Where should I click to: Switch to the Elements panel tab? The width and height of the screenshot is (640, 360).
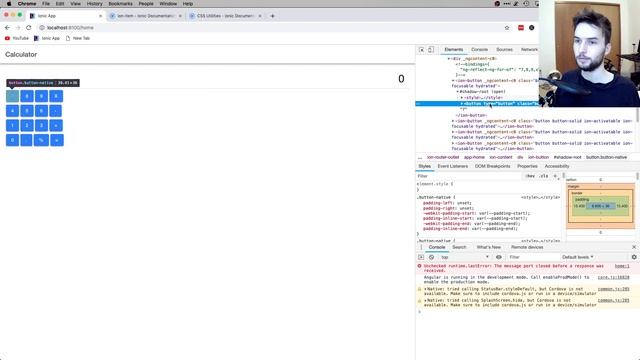tap(453, 50)
